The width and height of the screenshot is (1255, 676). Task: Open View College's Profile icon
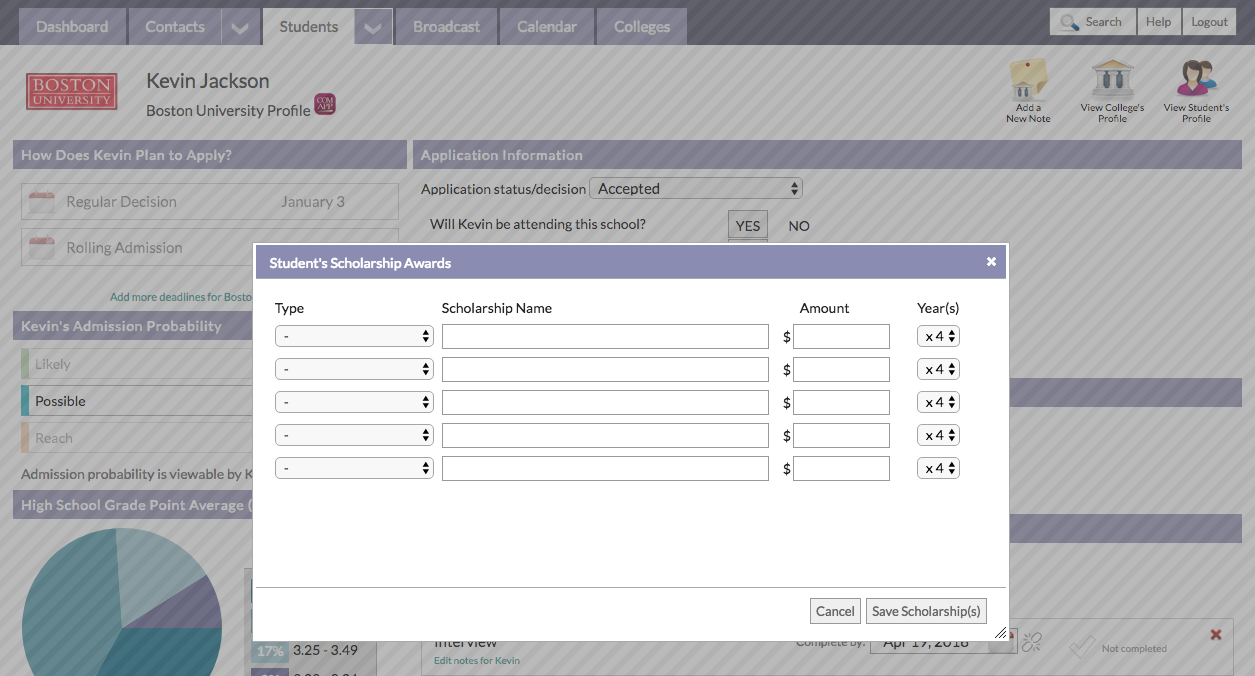pos(1112,90)
